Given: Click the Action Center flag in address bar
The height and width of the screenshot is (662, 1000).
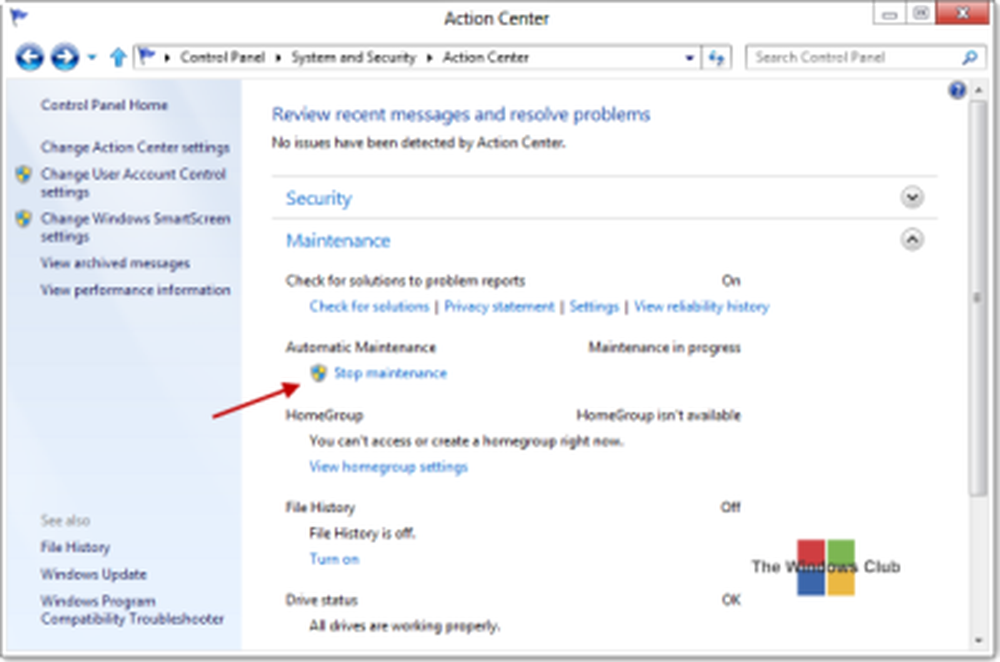Looking at the screenshot, I should point(146,58).
